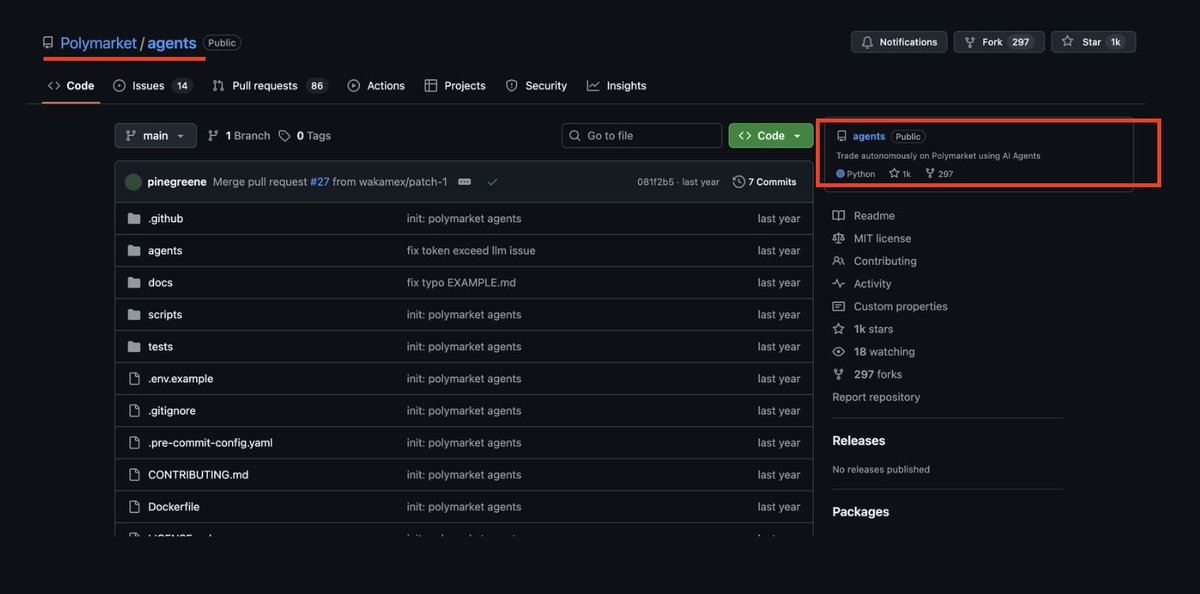The width and height of the screenshot is (1200, 594).
Task: Focus the Go to file search field
Action: [641, 136]
